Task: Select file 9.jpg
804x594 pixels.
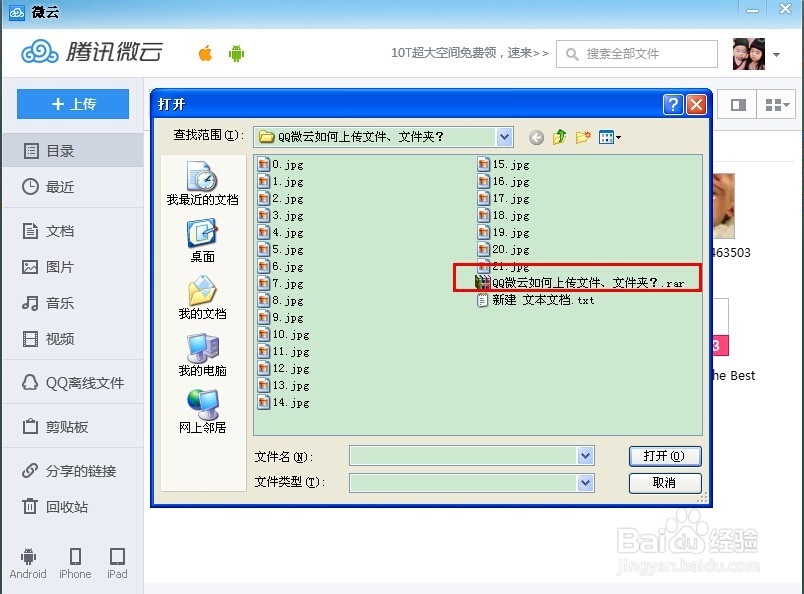Action: 280,318
